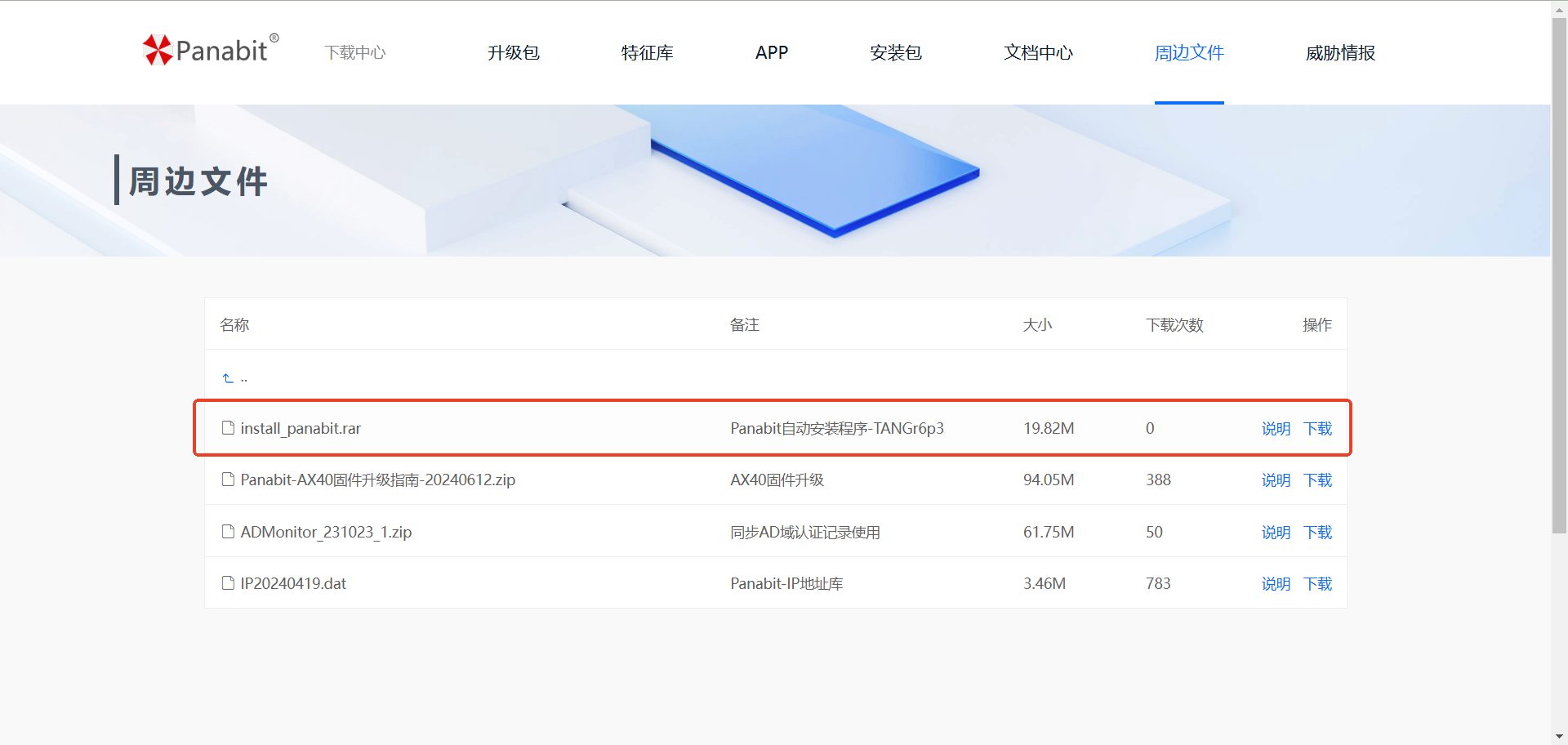Open IP20240419.dat file entry

point(292,583)
